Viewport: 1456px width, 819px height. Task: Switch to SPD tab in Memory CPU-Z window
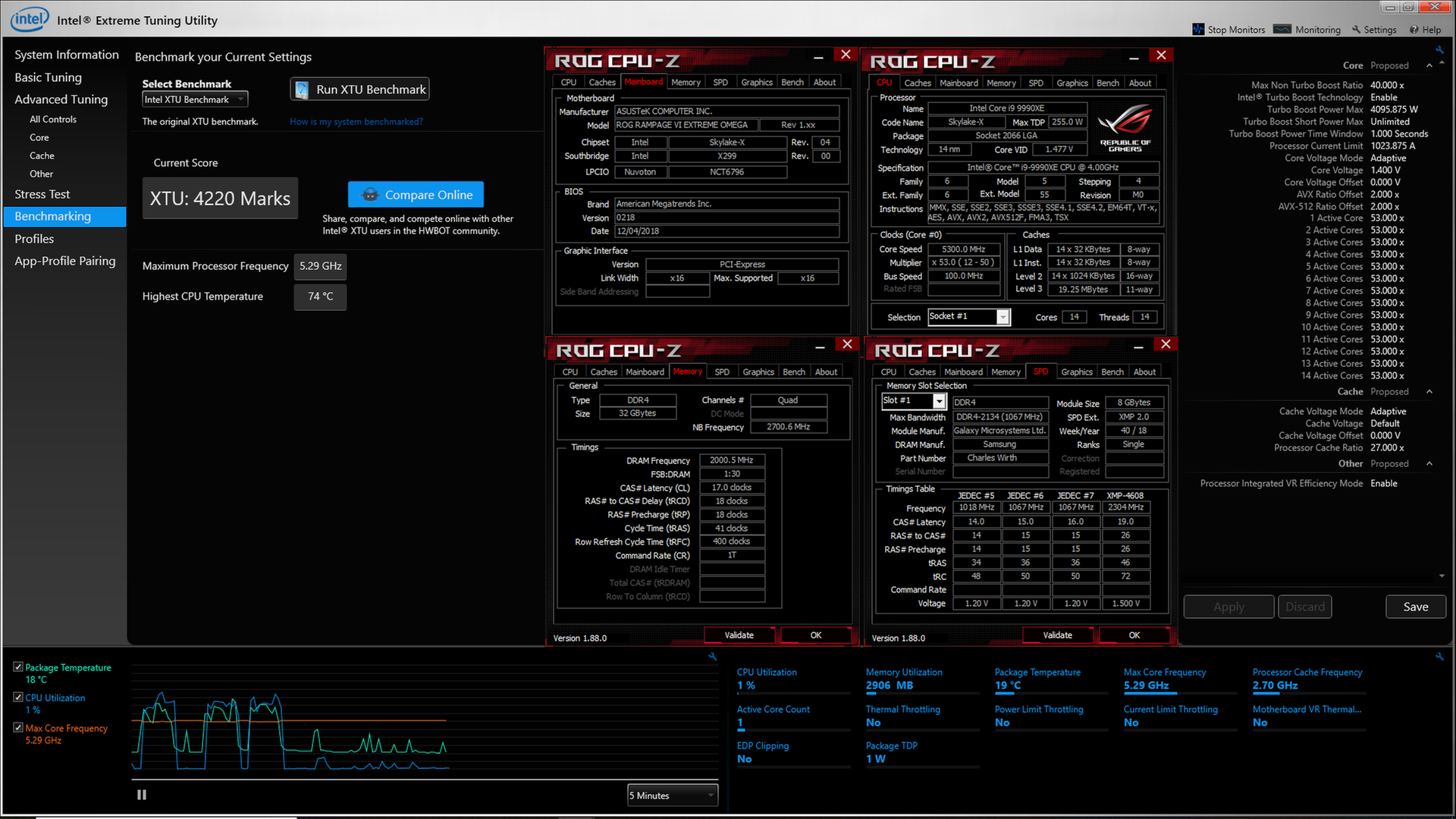[x=722, y=372]
